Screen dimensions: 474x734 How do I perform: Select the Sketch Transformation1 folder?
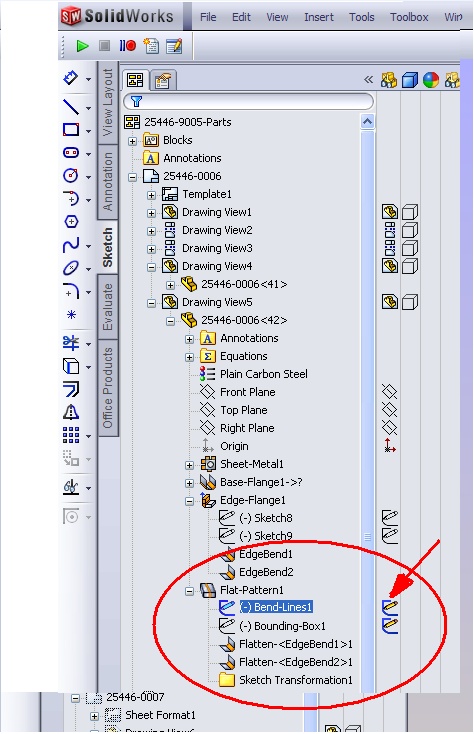coord(296,680)
